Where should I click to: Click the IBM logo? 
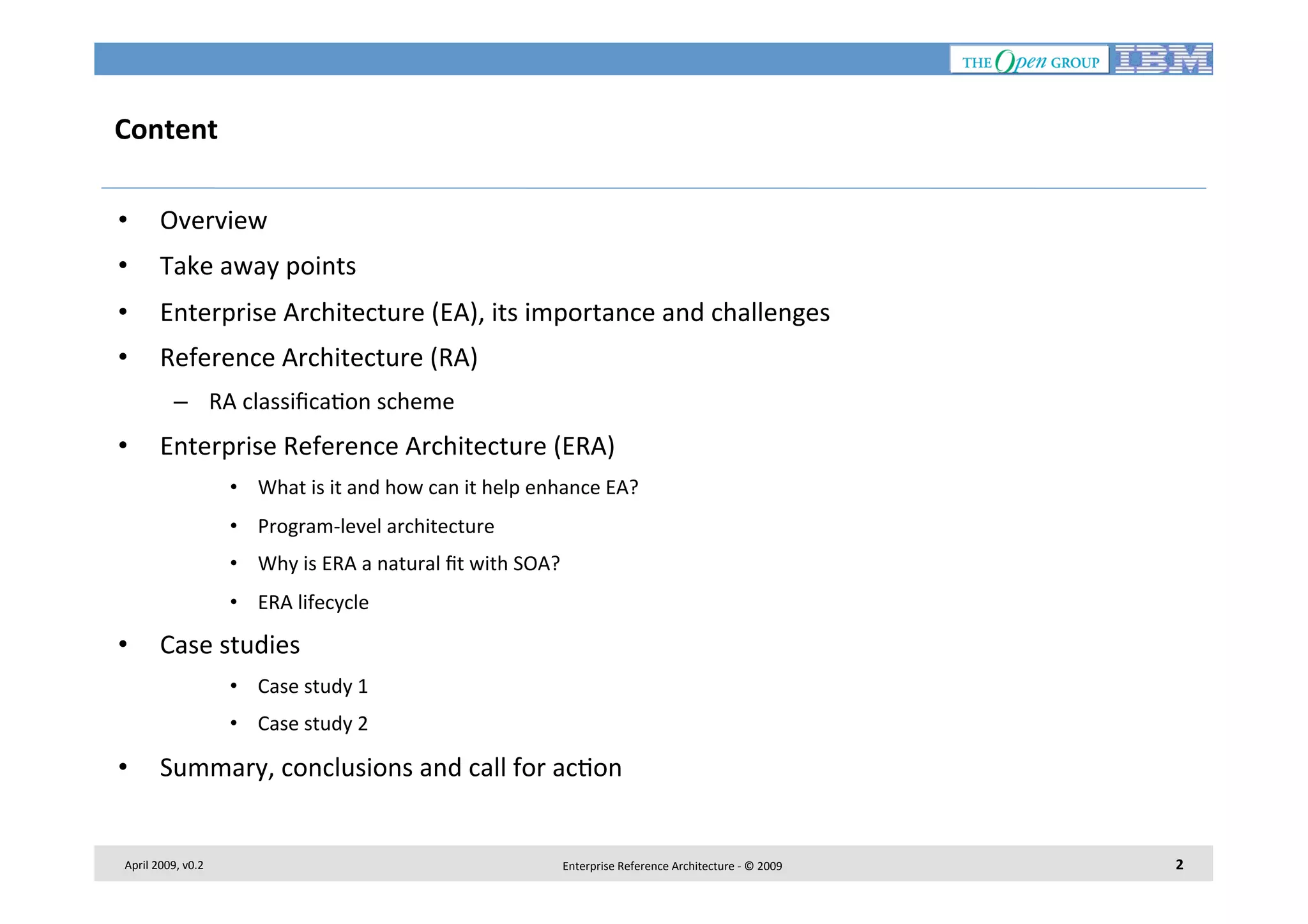point(1164,59)
